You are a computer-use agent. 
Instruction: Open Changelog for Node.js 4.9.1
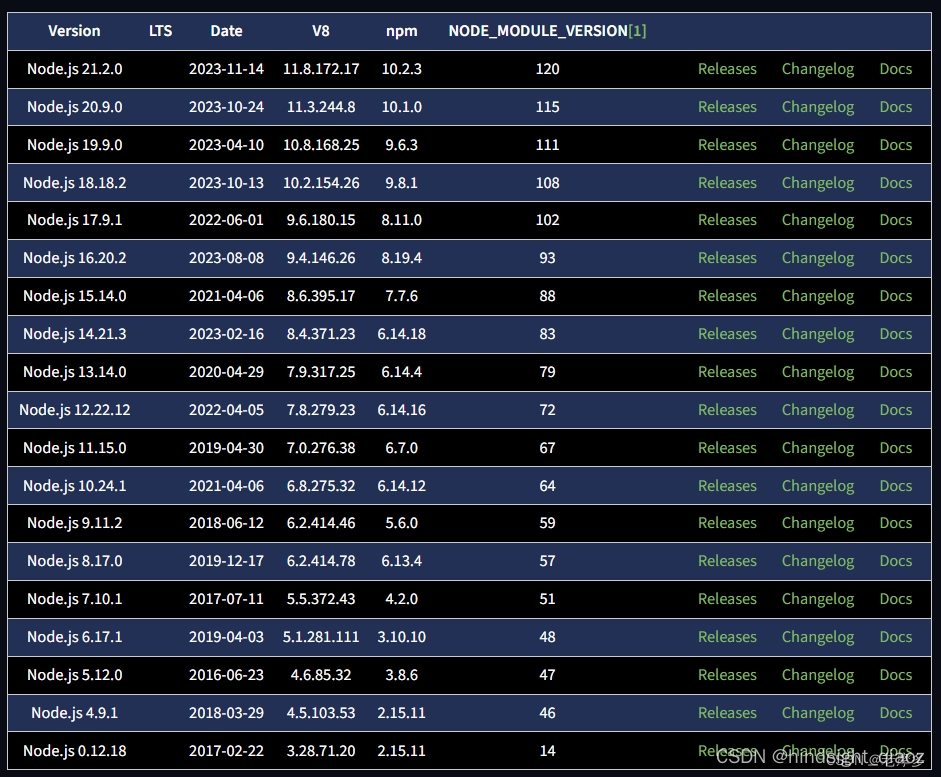817,713
